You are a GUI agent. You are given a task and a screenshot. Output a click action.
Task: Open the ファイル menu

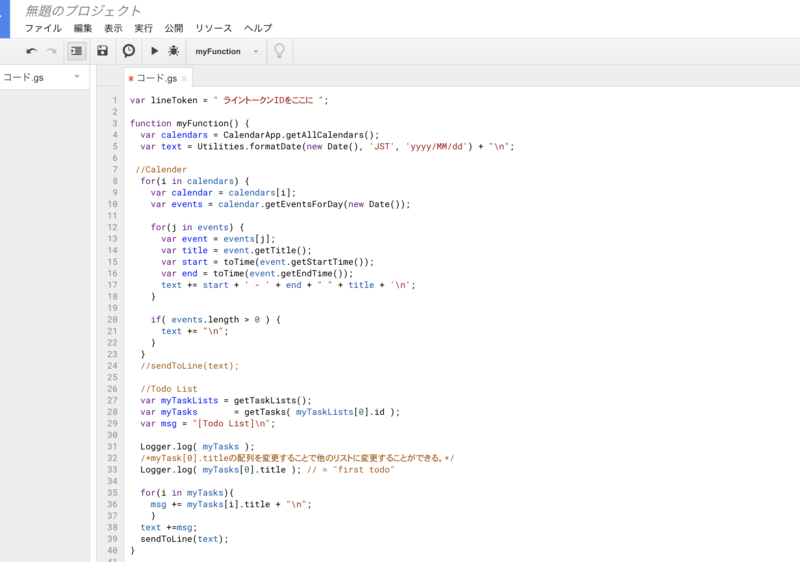43,28
